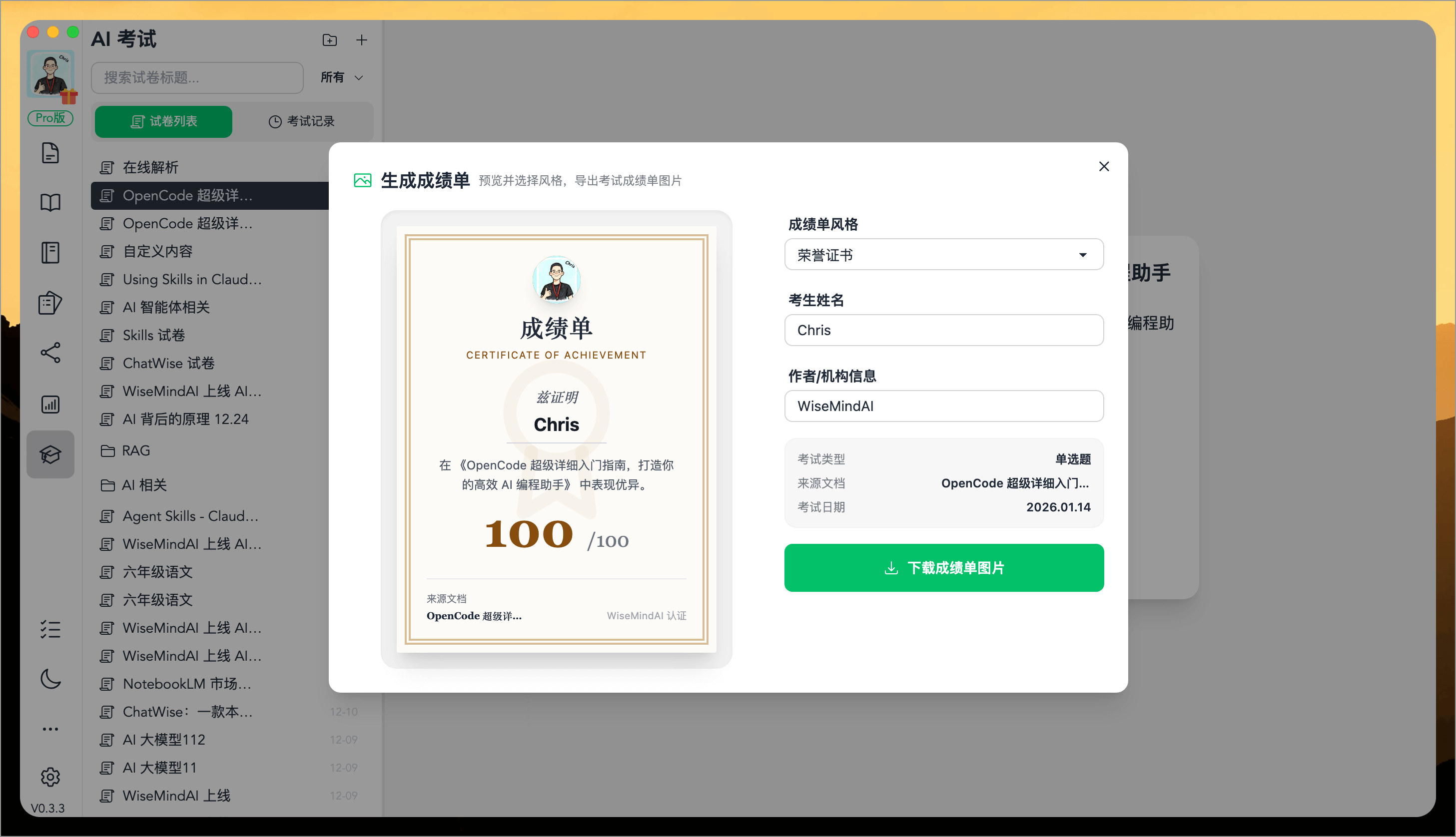Screen dimensions: 1456x837
Task: Open the document notes panel in sidebar
Action: tap(50, 153)
